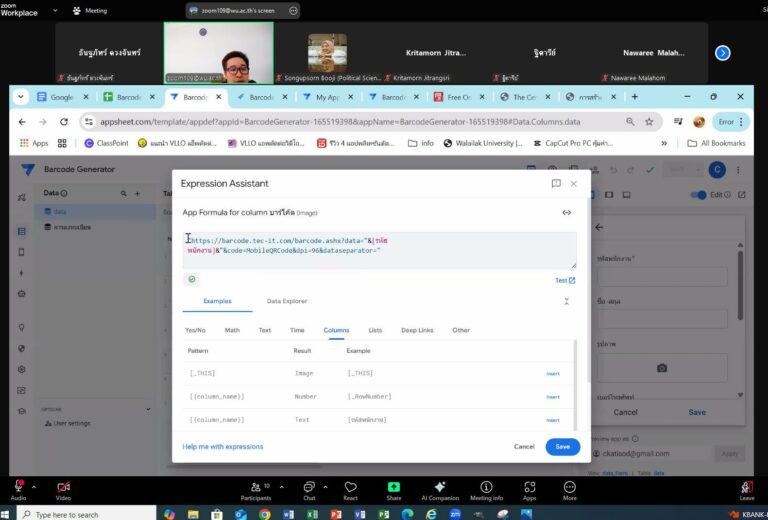Collapse the examples panel with the chevron

[567, 301]
